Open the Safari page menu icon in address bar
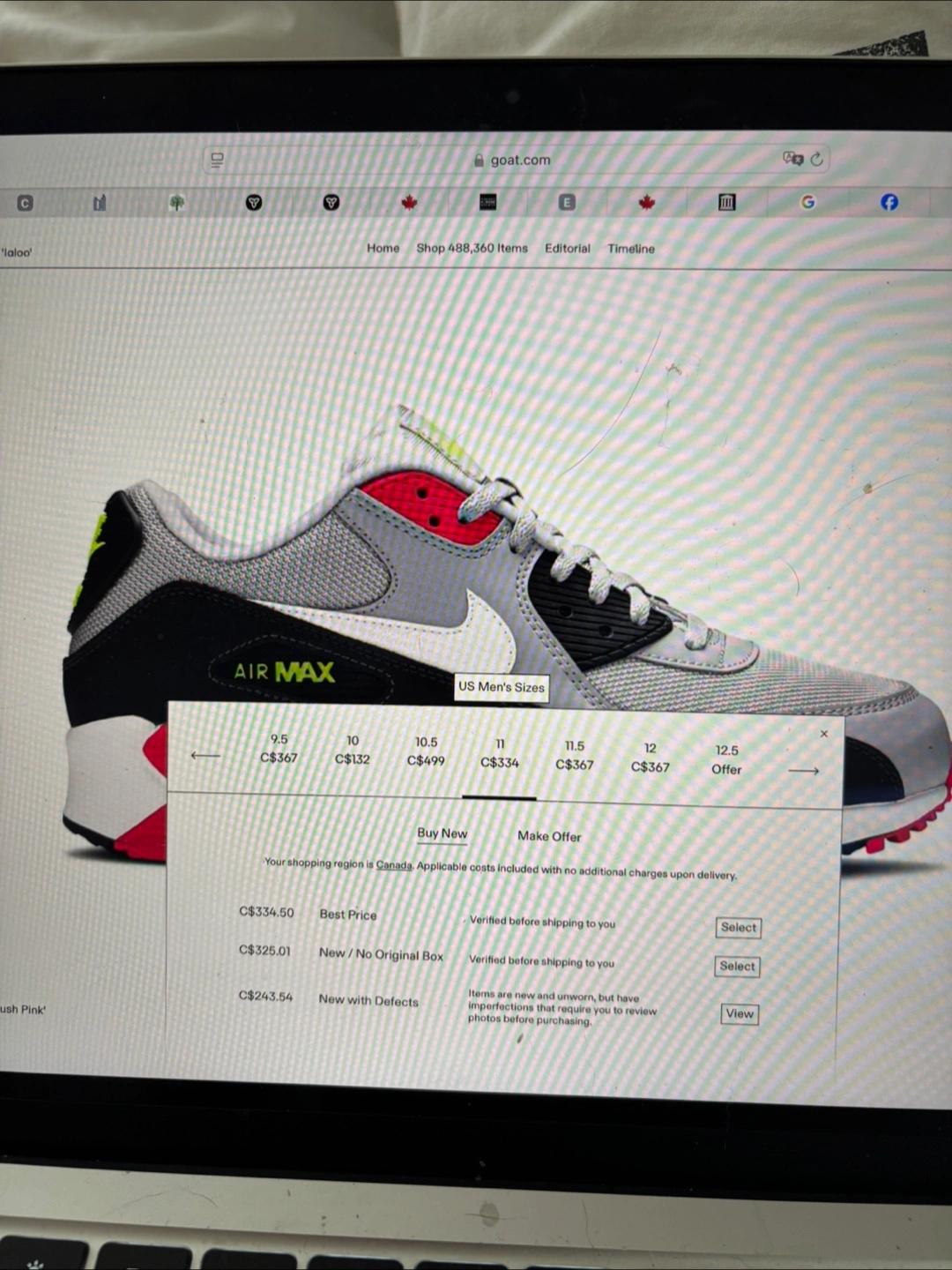The height and width of the screenshot is (1270, 952). (217, 160)
